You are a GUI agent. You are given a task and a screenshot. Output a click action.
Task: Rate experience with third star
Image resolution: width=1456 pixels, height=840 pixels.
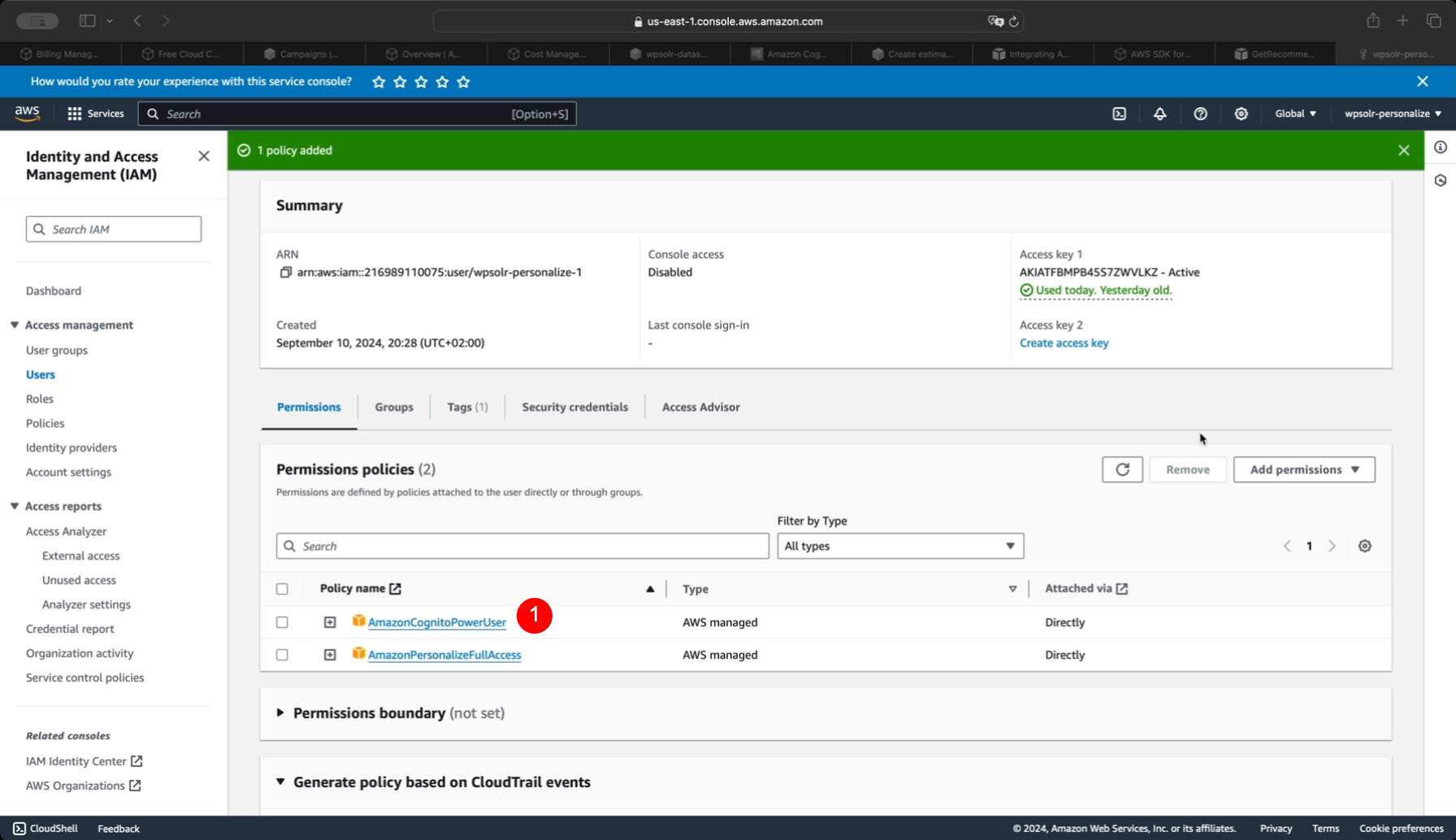pos(421,82)
